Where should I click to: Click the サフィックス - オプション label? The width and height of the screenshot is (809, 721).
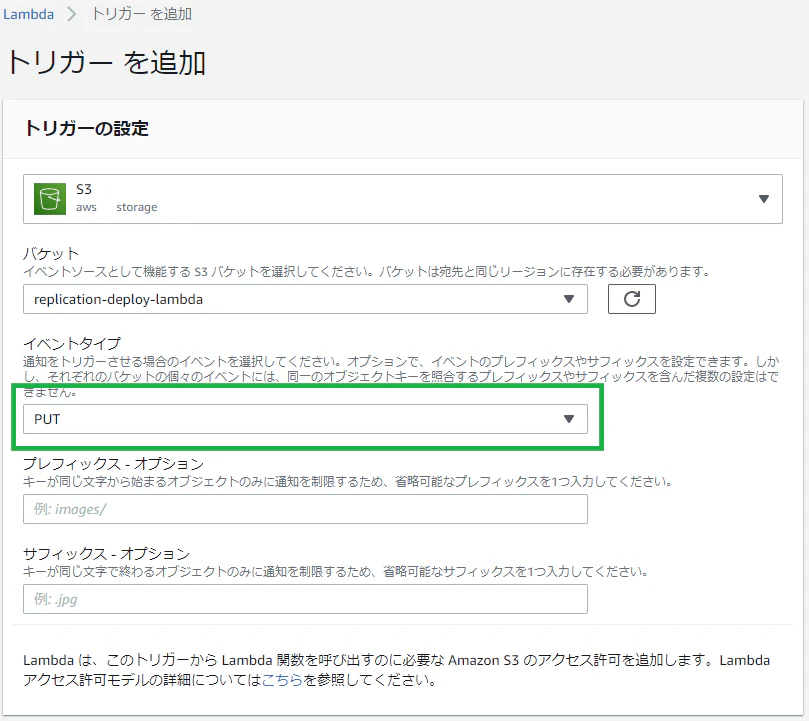point(107,553)
